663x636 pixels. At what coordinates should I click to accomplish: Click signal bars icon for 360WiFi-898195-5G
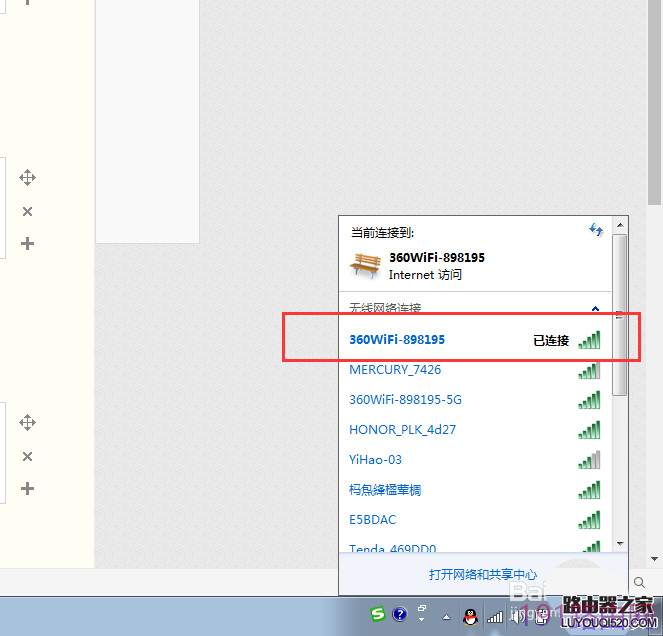(589, 400)
